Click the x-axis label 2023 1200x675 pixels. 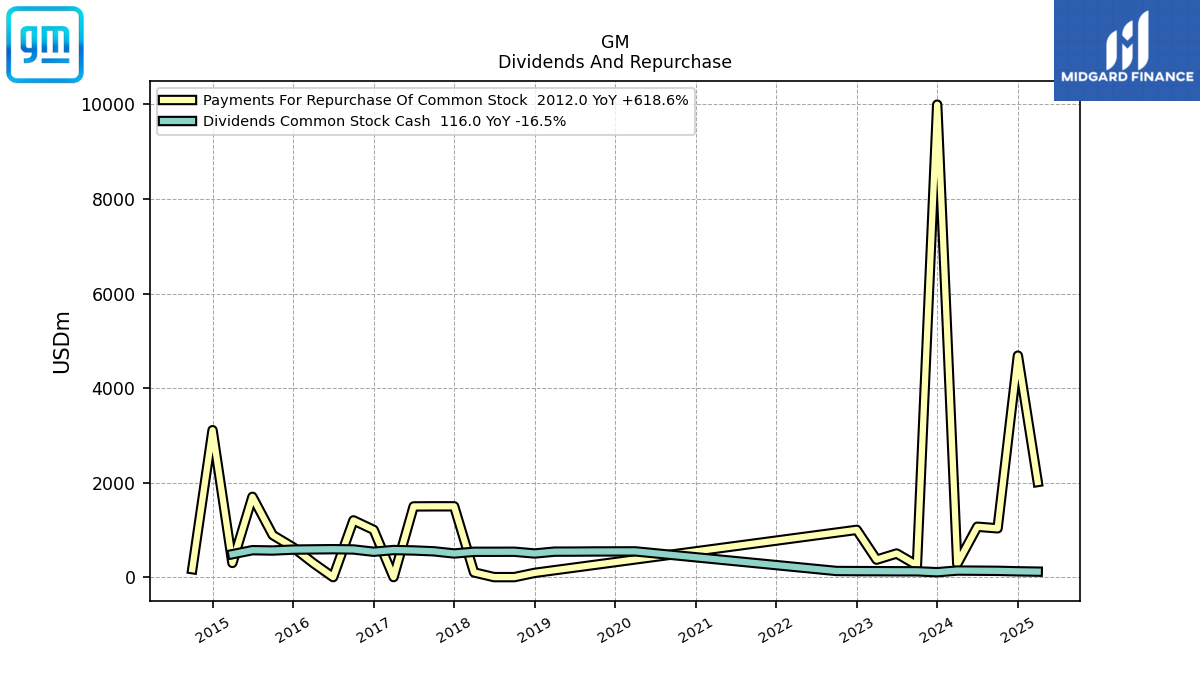point(856,629)
